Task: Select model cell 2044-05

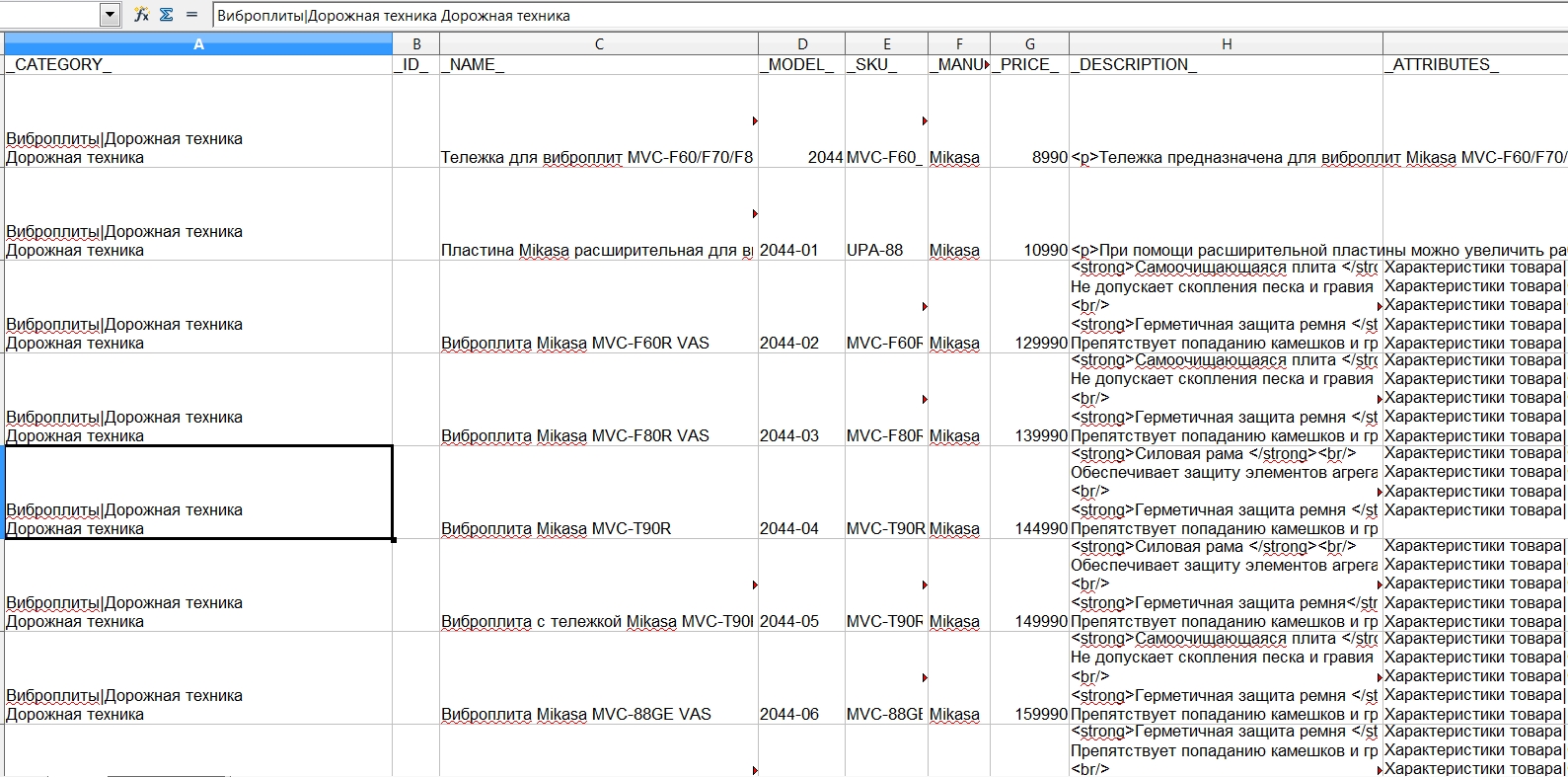Action: pos(802,584)
